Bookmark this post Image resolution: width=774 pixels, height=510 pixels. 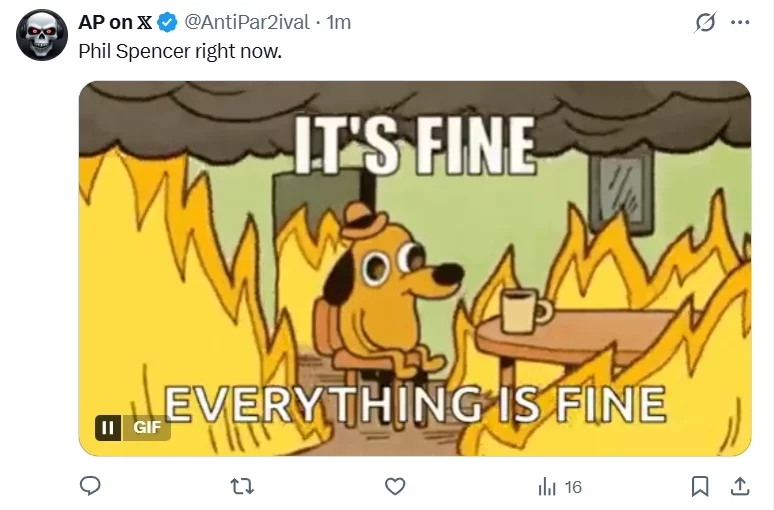tap(700, 487)
